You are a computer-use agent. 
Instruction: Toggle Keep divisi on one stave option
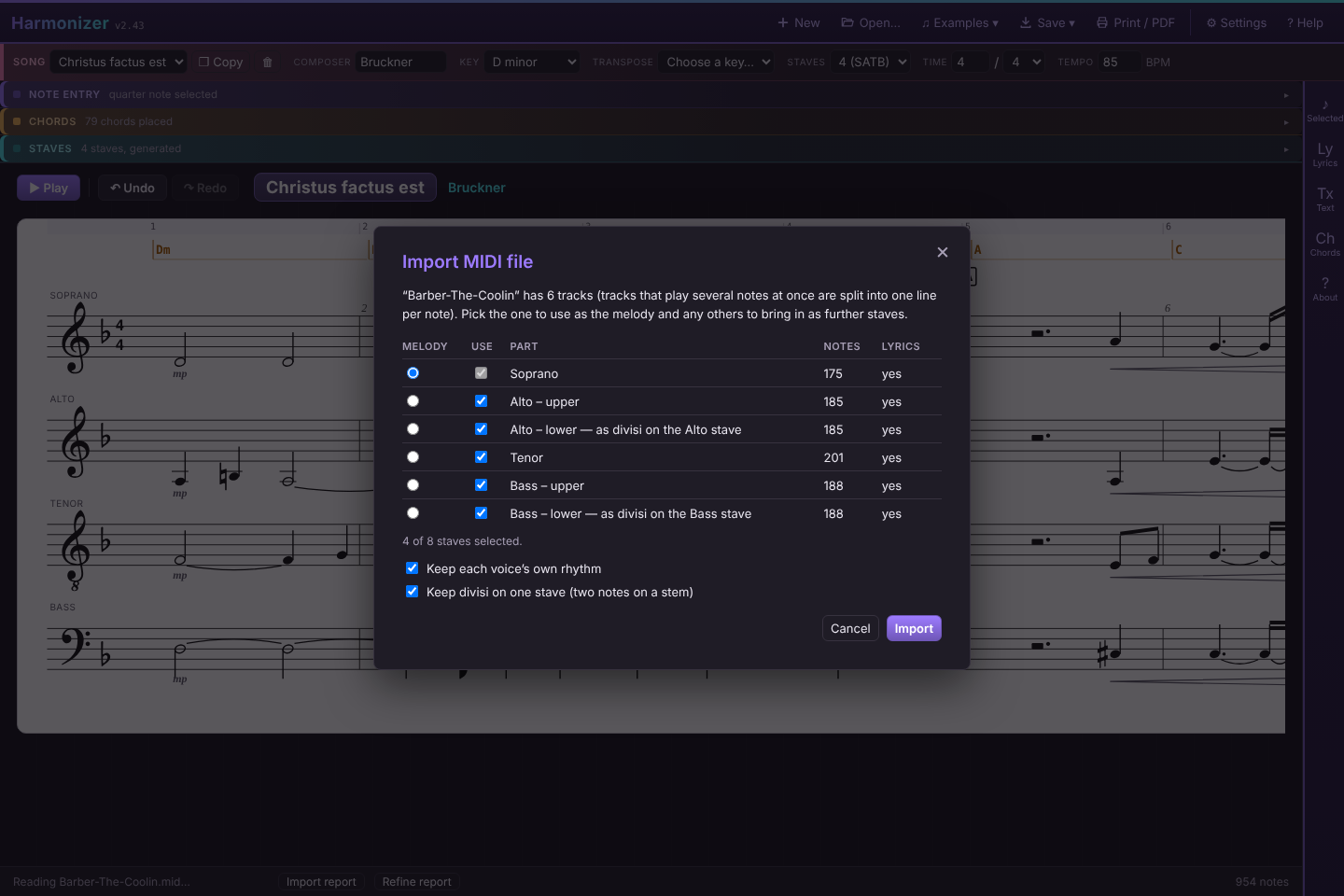(x=412, y=592)
